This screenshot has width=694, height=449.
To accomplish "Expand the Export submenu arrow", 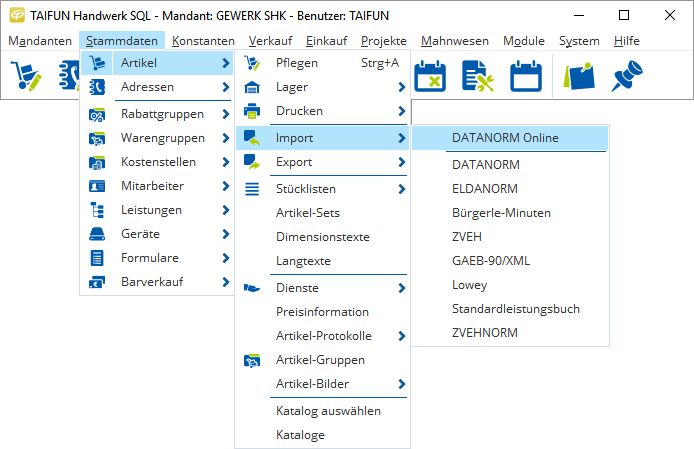I will click(401, 162).
